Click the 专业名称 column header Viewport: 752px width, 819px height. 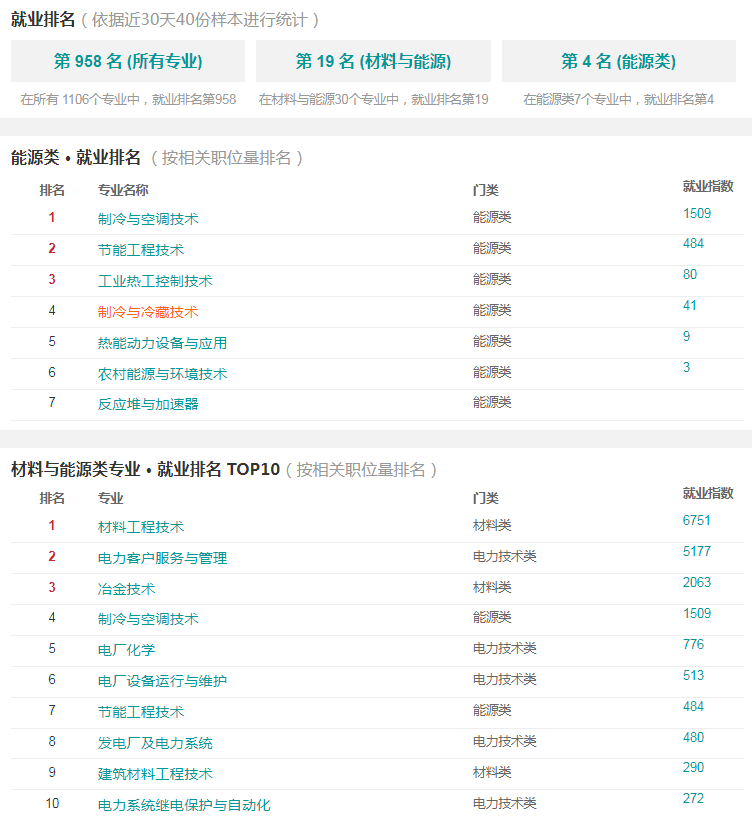(123, 190)
